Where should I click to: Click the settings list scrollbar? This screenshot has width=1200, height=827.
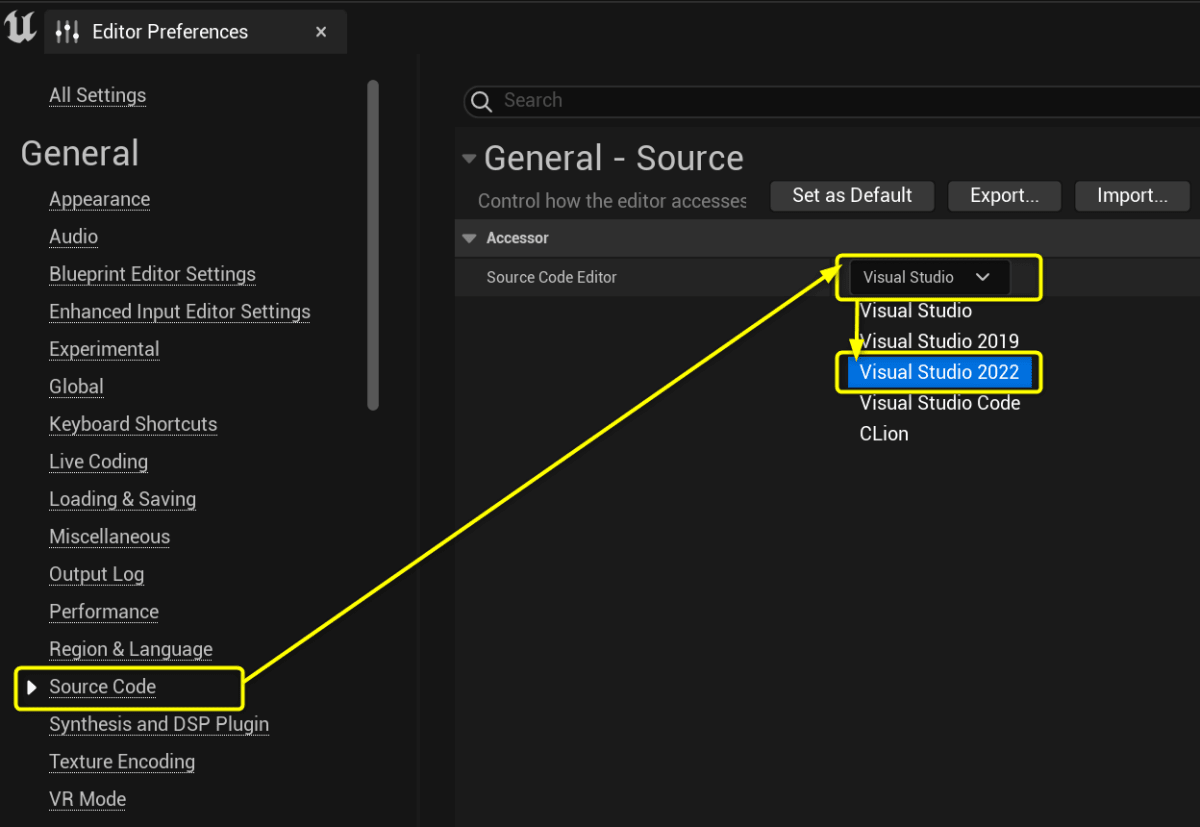click(x=374, y=240)
